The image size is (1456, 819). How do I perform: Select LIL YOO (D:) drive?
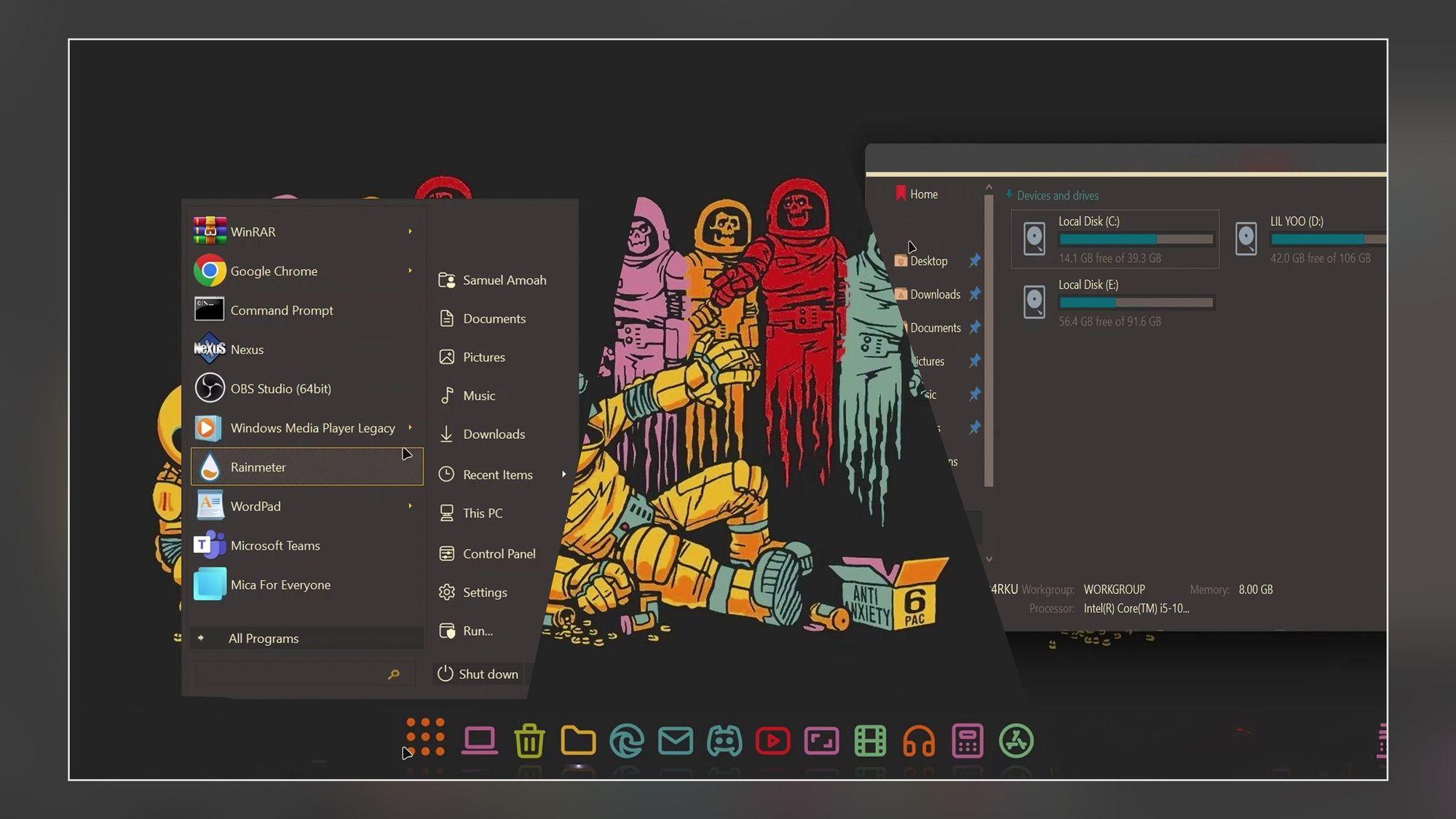click(1309, 239)
